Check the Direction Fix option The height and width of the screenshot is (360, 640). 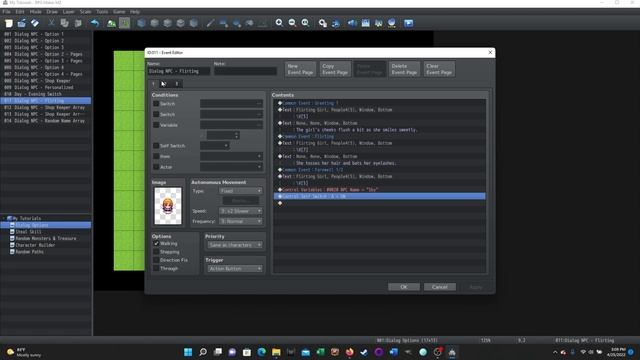156,260
